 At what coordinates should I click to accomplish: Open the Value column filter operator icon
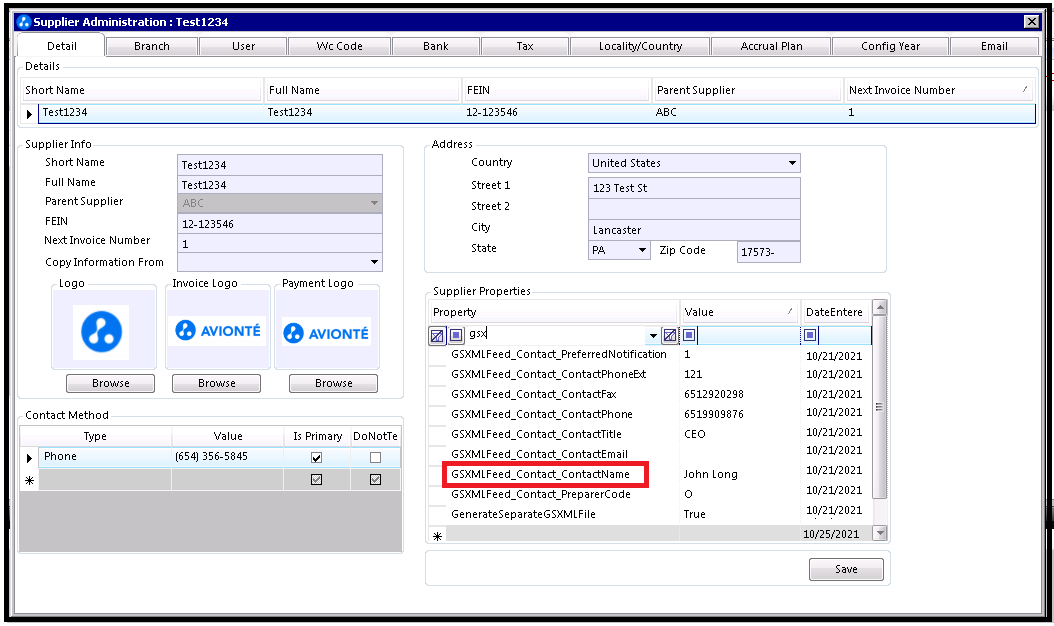tap(689, 335)
